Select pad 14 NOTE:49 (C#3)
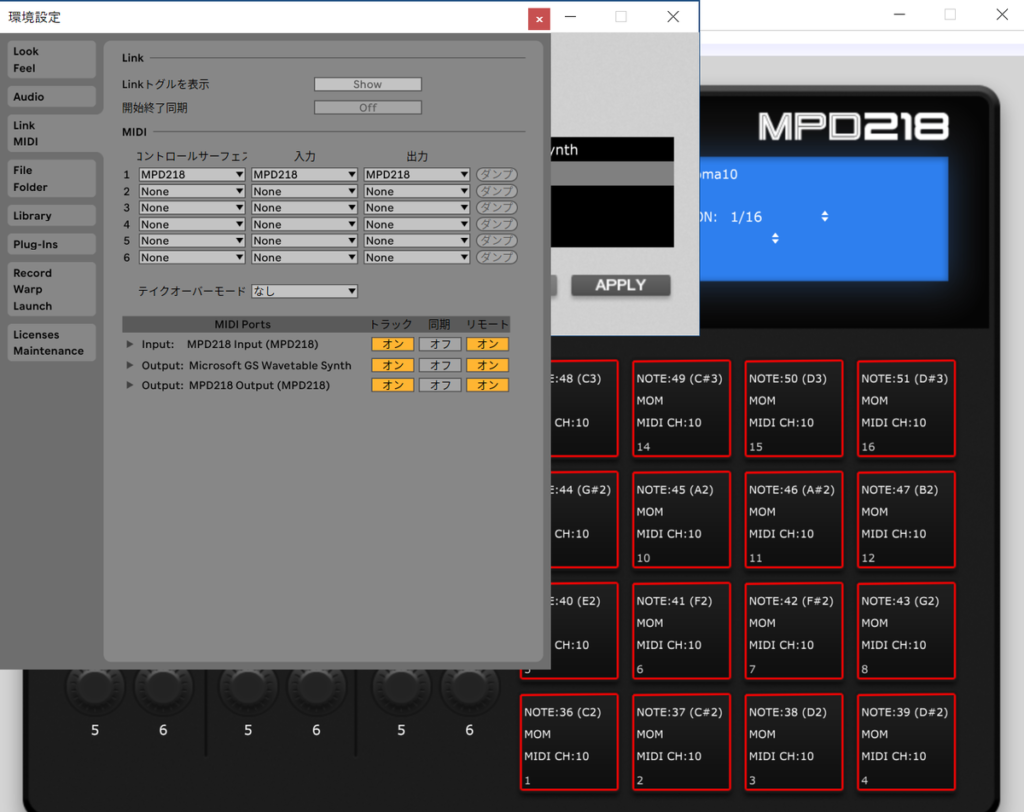1024x812 pixels. (681, 408)
